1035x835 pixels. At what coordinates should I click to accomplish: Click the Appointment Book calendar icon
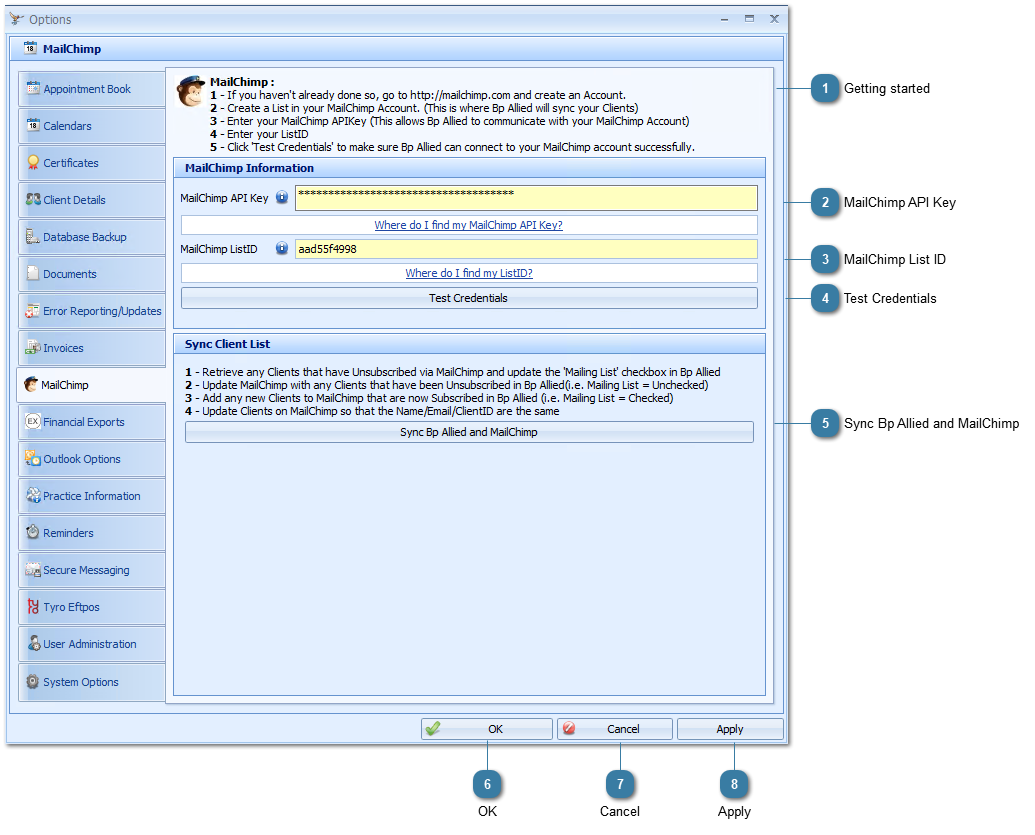tap(33, 88)
